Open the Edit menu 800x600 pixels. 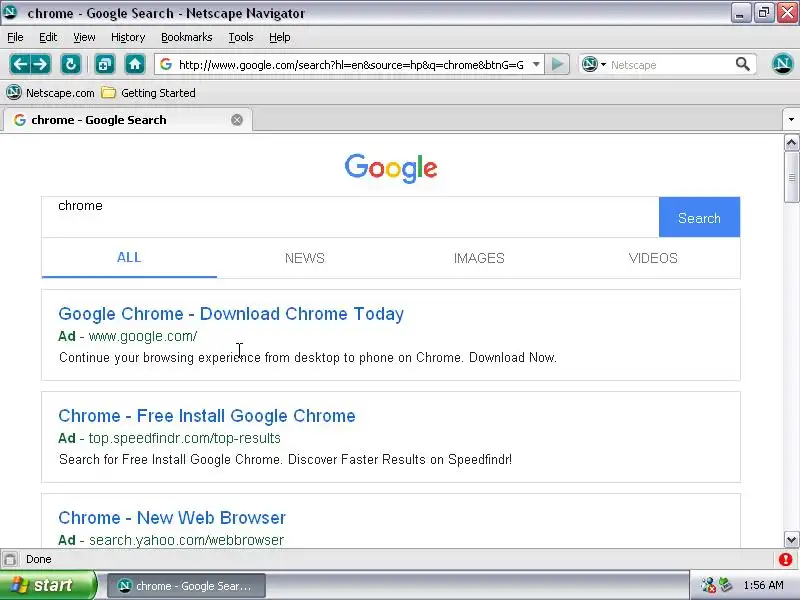click(48, 37)
